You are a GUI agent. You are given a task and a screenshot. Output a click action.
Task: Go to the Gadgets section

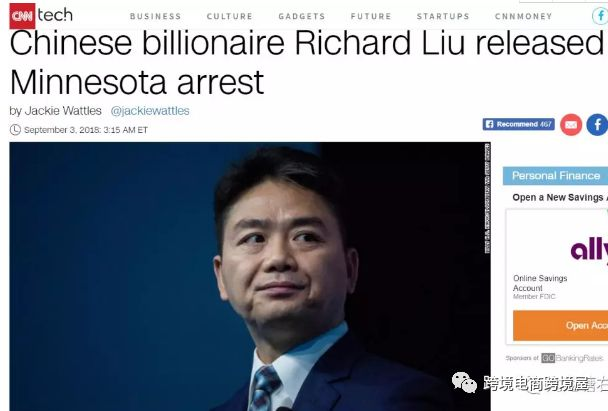[x=302, y=16]
